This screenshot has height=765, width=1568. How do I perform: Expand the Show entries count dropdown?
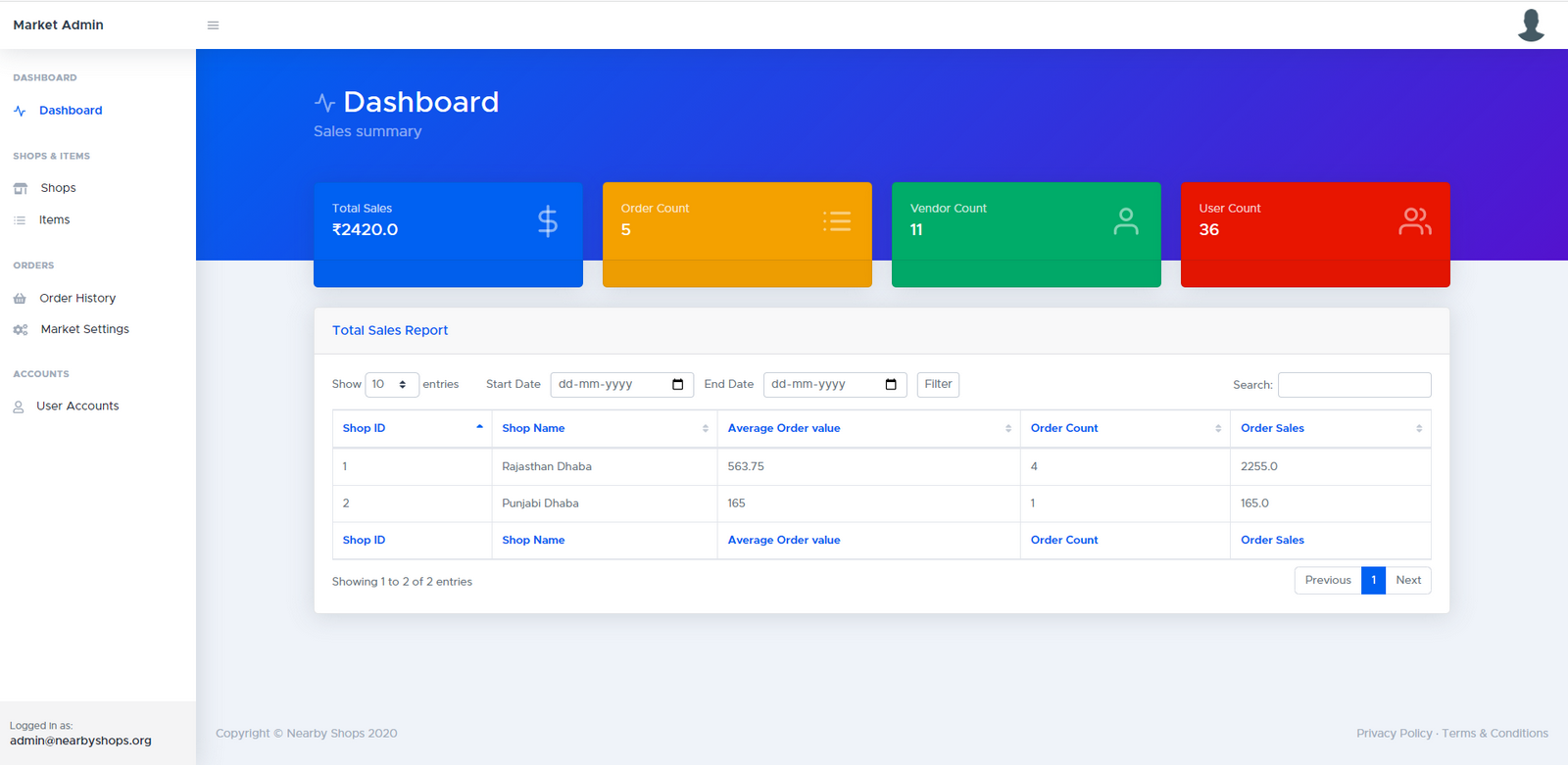(392, 385)
